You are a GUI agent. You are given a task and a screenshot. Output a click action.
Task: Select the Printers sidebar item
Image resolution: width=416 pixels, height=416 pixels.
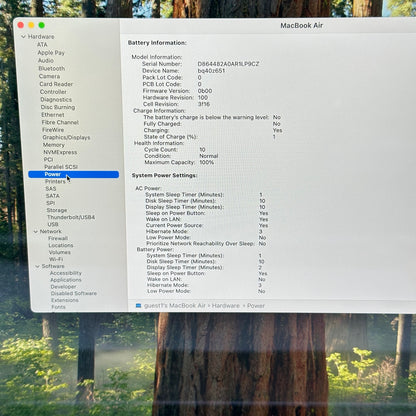coord(55,181)
